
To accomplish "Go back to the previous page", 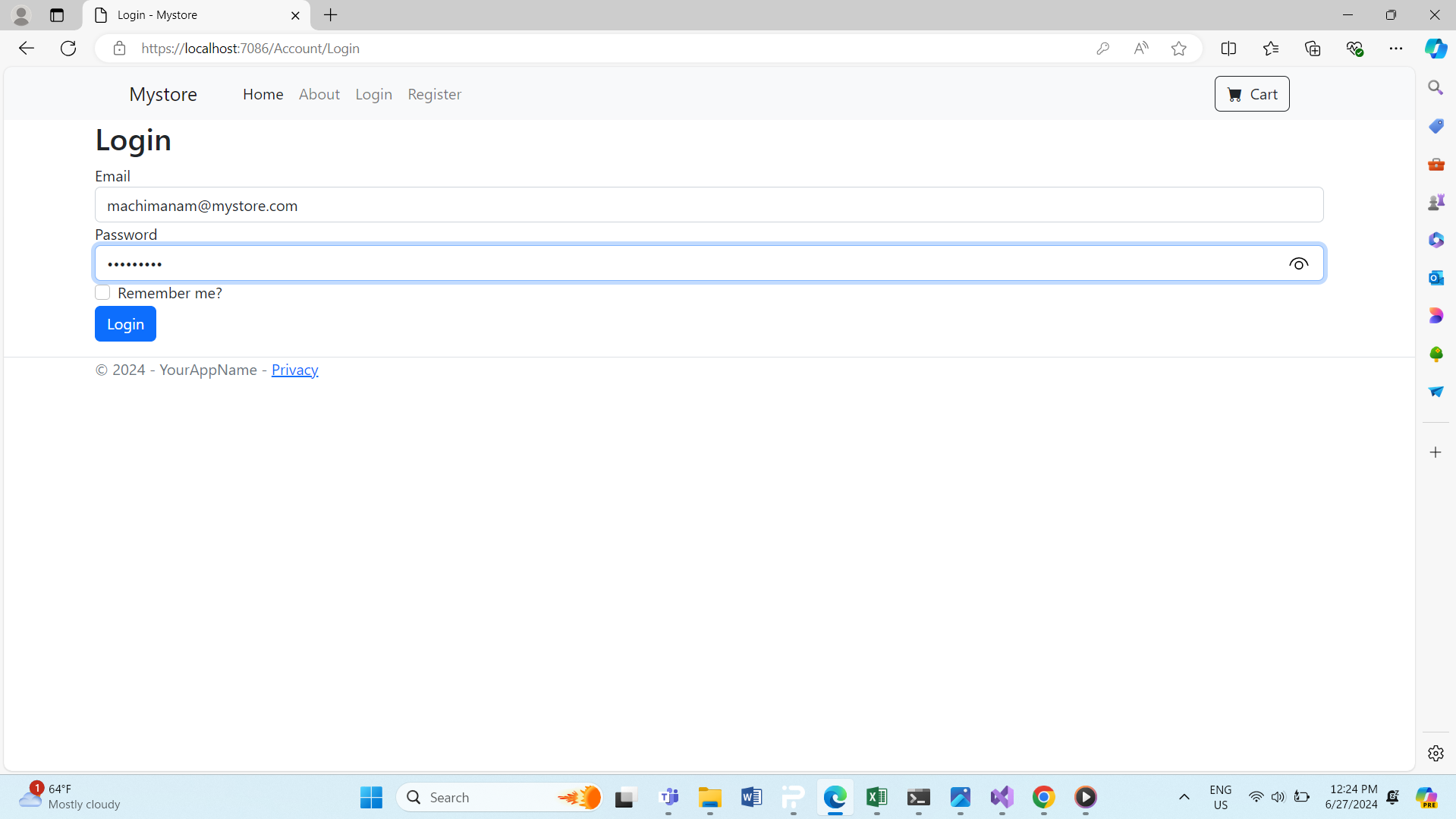I will (27, 49).
